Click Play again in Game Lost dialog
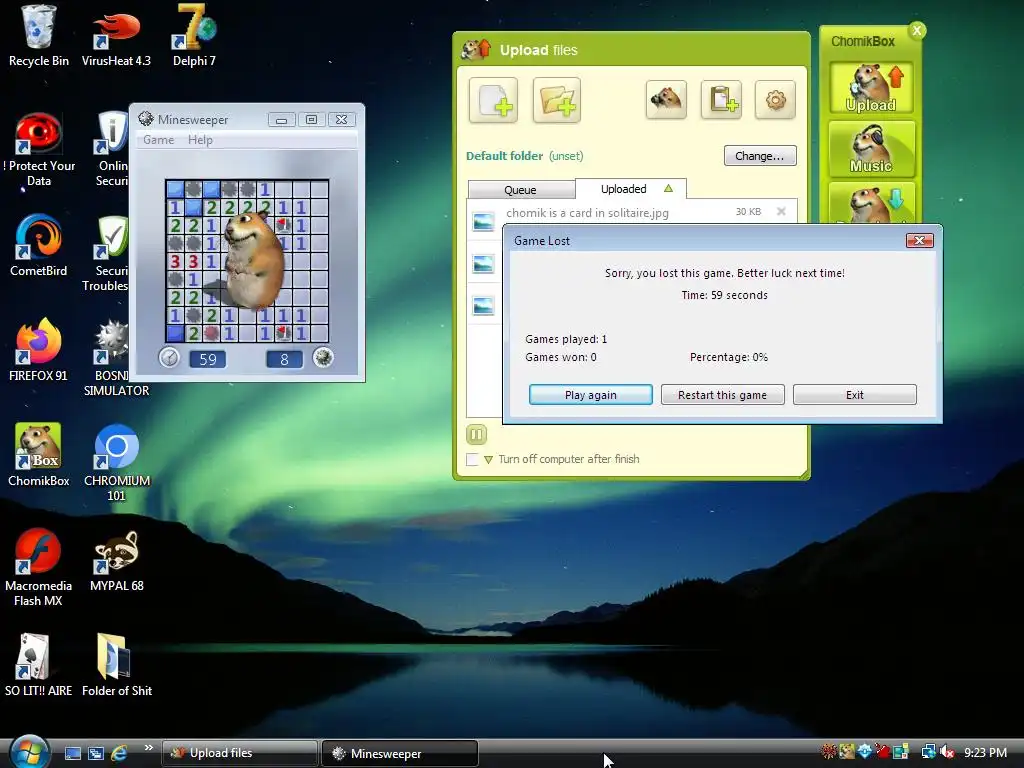 (590, 394)
